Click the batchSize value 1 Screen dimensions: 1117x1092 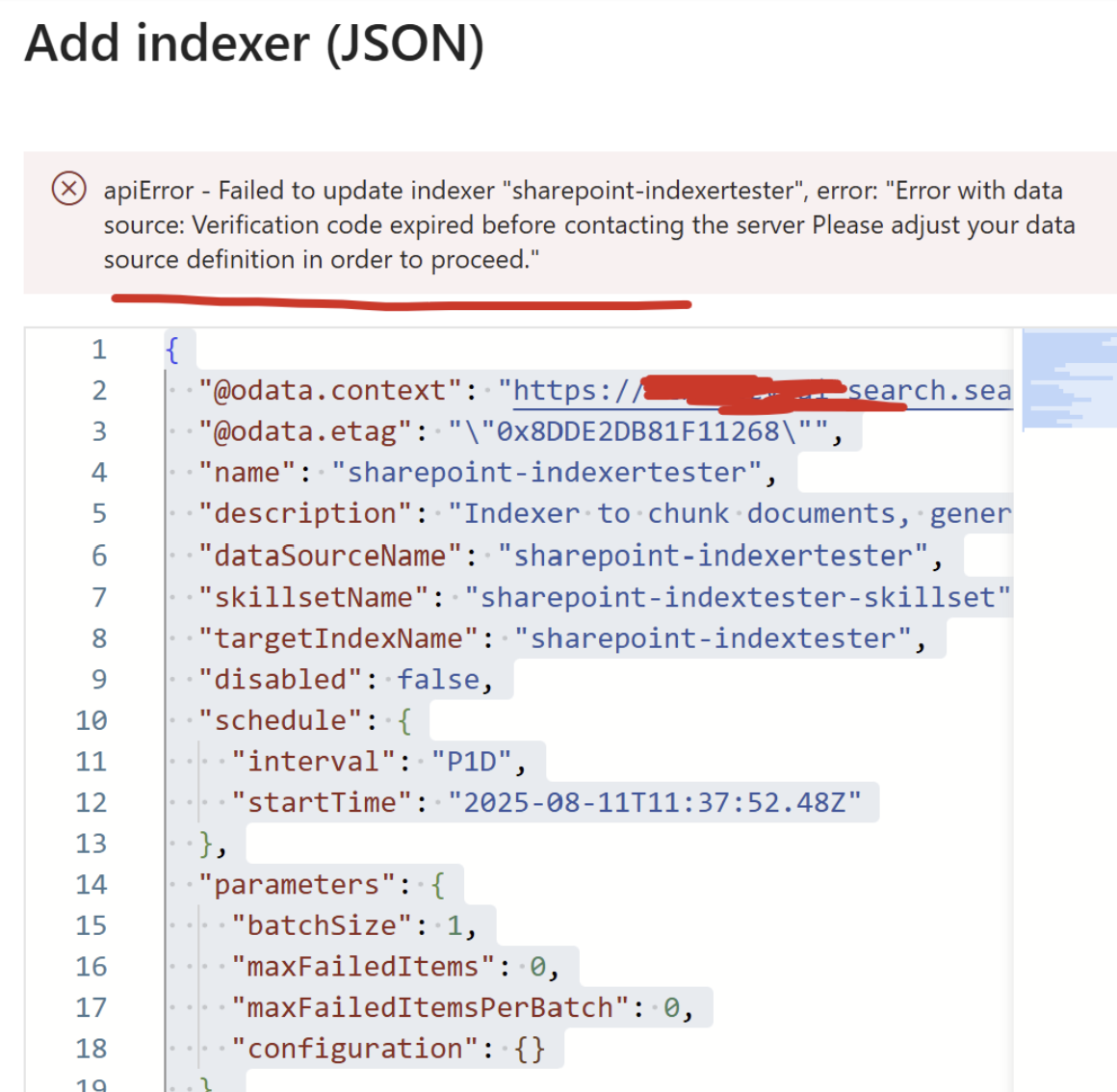(455, 926)
